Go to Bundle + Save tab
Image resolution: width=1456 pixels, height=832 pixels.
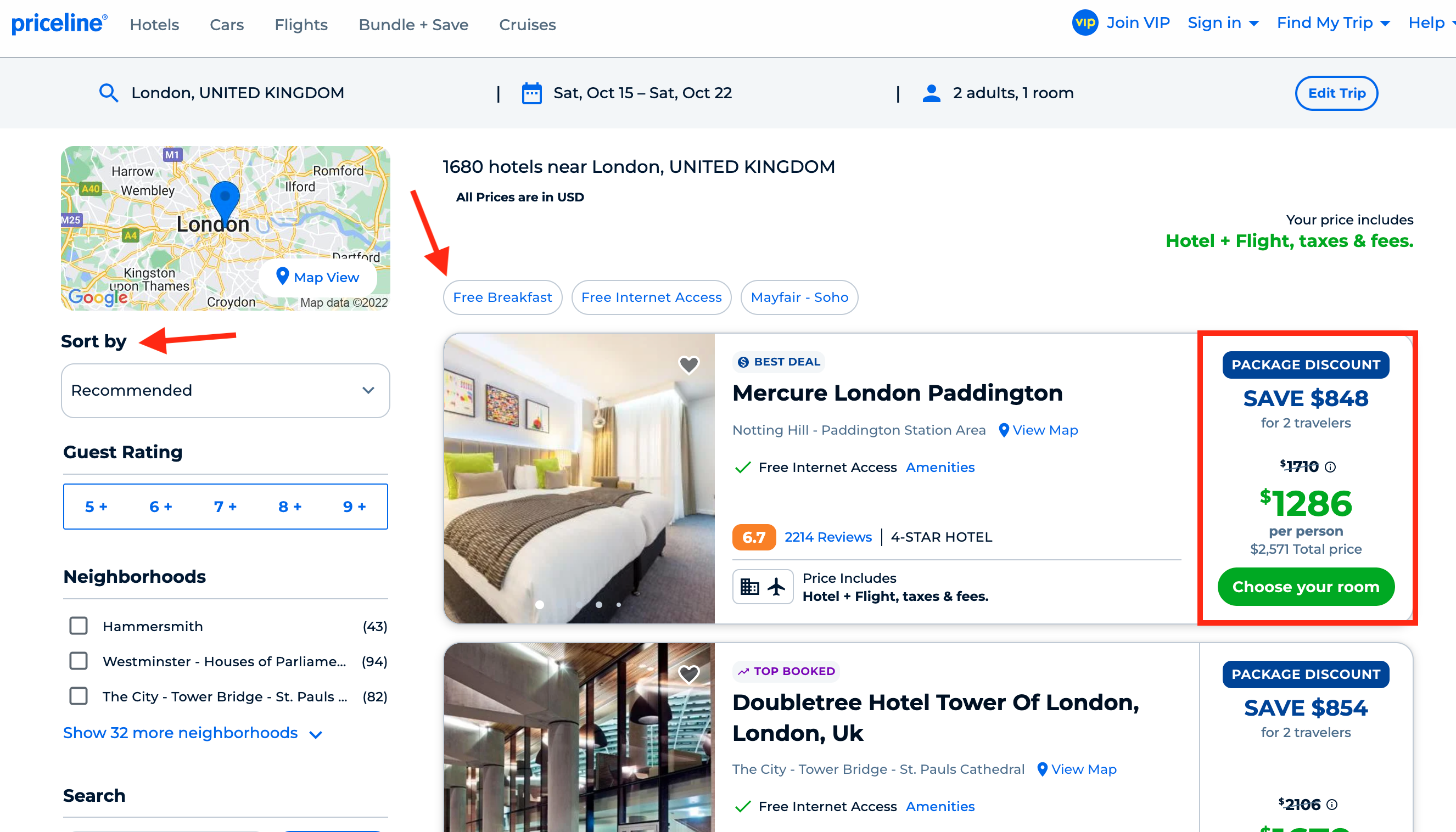point(413,25)
